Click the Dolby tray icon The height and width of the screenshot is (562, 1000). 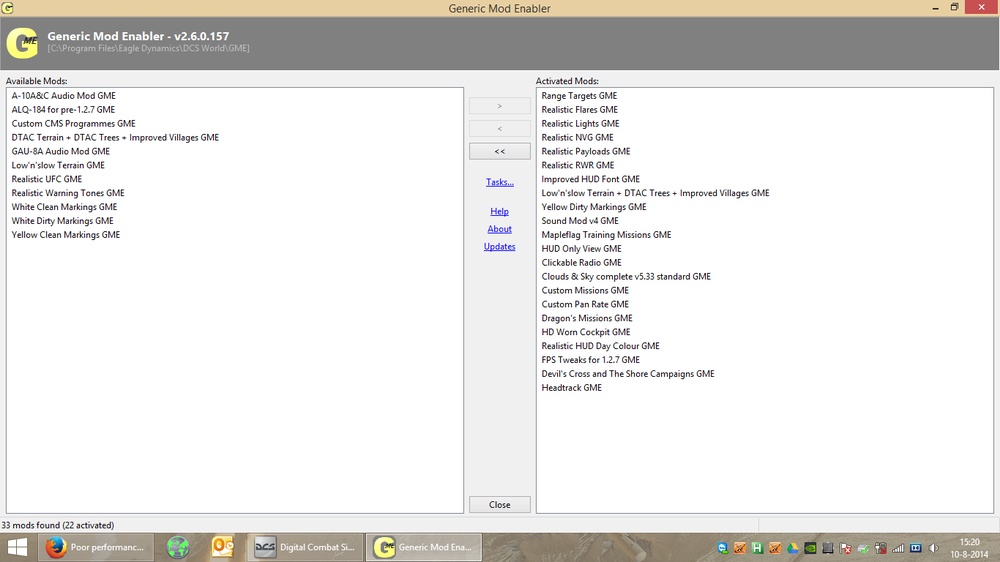coord(916,548)
